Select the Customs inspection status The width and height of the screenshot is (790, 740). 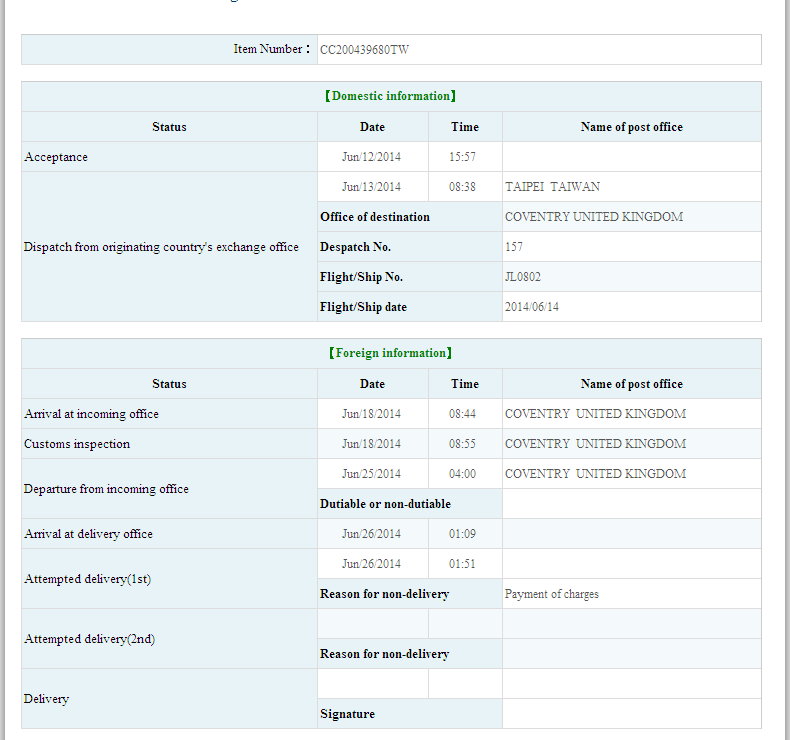(x=77, y=444)
